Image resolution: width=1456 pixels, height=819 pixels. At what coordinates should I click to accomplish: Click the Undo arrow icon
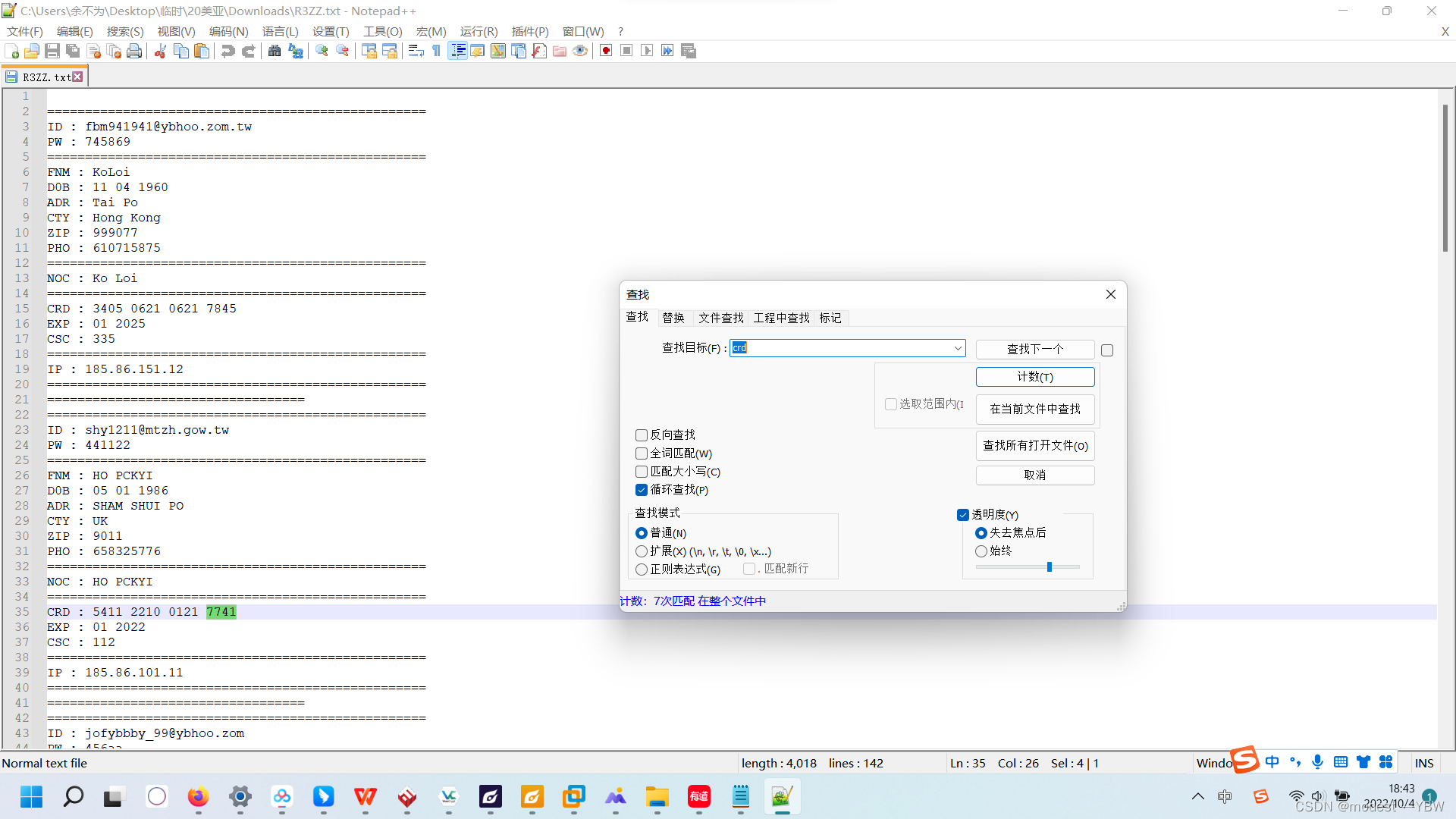click(x=227, y=51)
